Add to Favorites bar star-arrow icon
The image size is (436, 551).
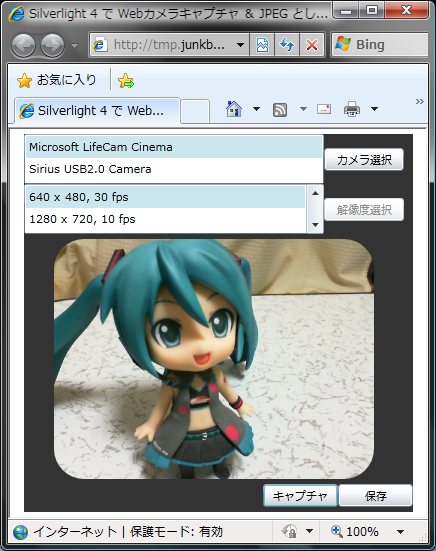(126, 80)
